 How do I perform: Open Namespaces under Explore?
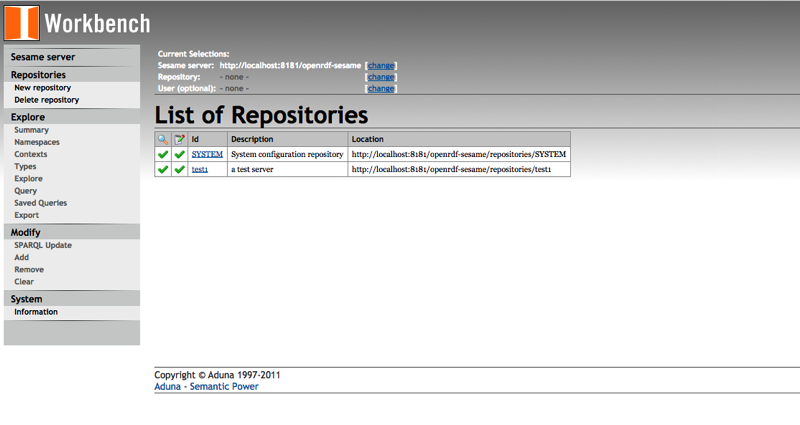37,142
